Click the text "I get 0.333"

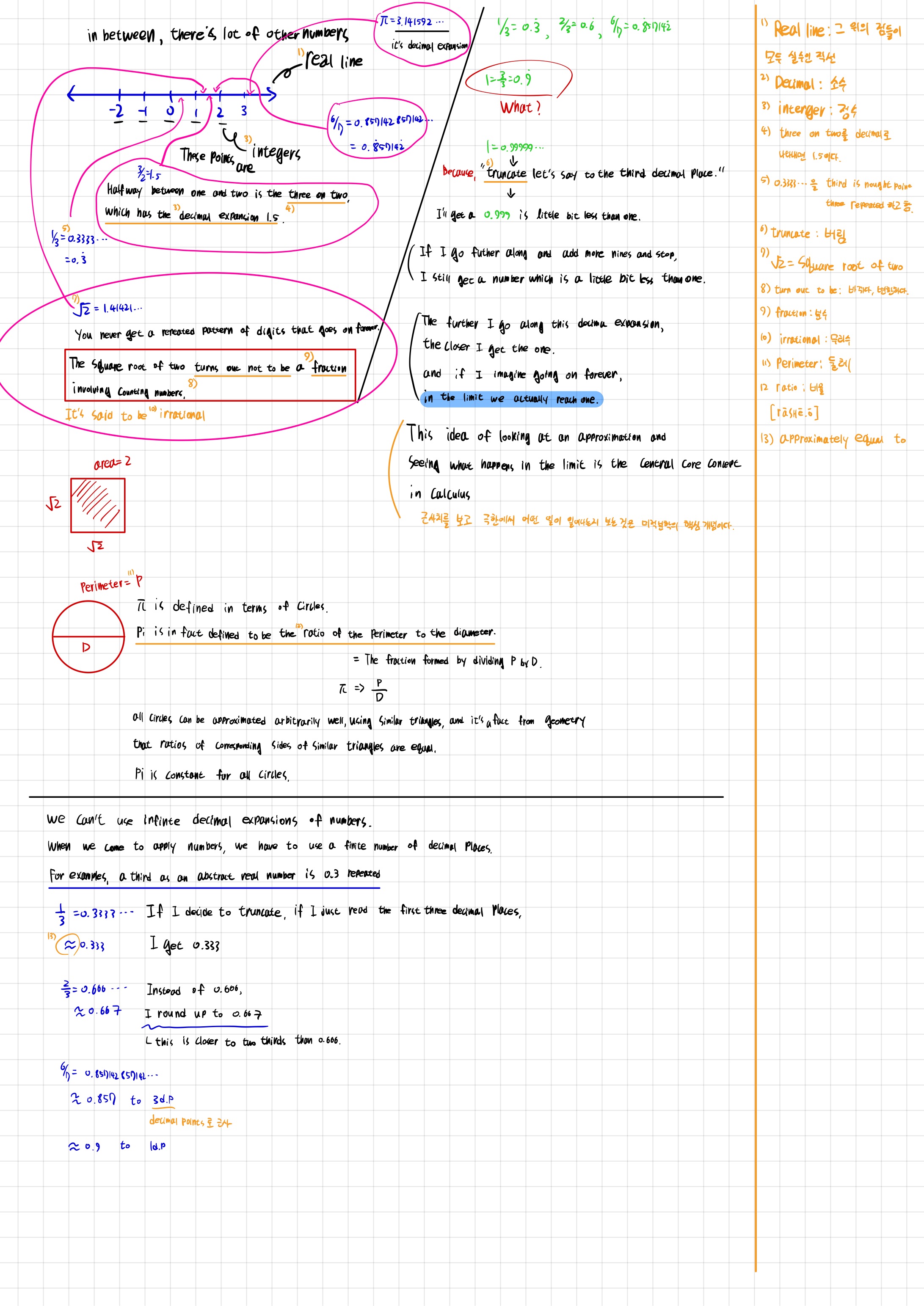[185, 945]
